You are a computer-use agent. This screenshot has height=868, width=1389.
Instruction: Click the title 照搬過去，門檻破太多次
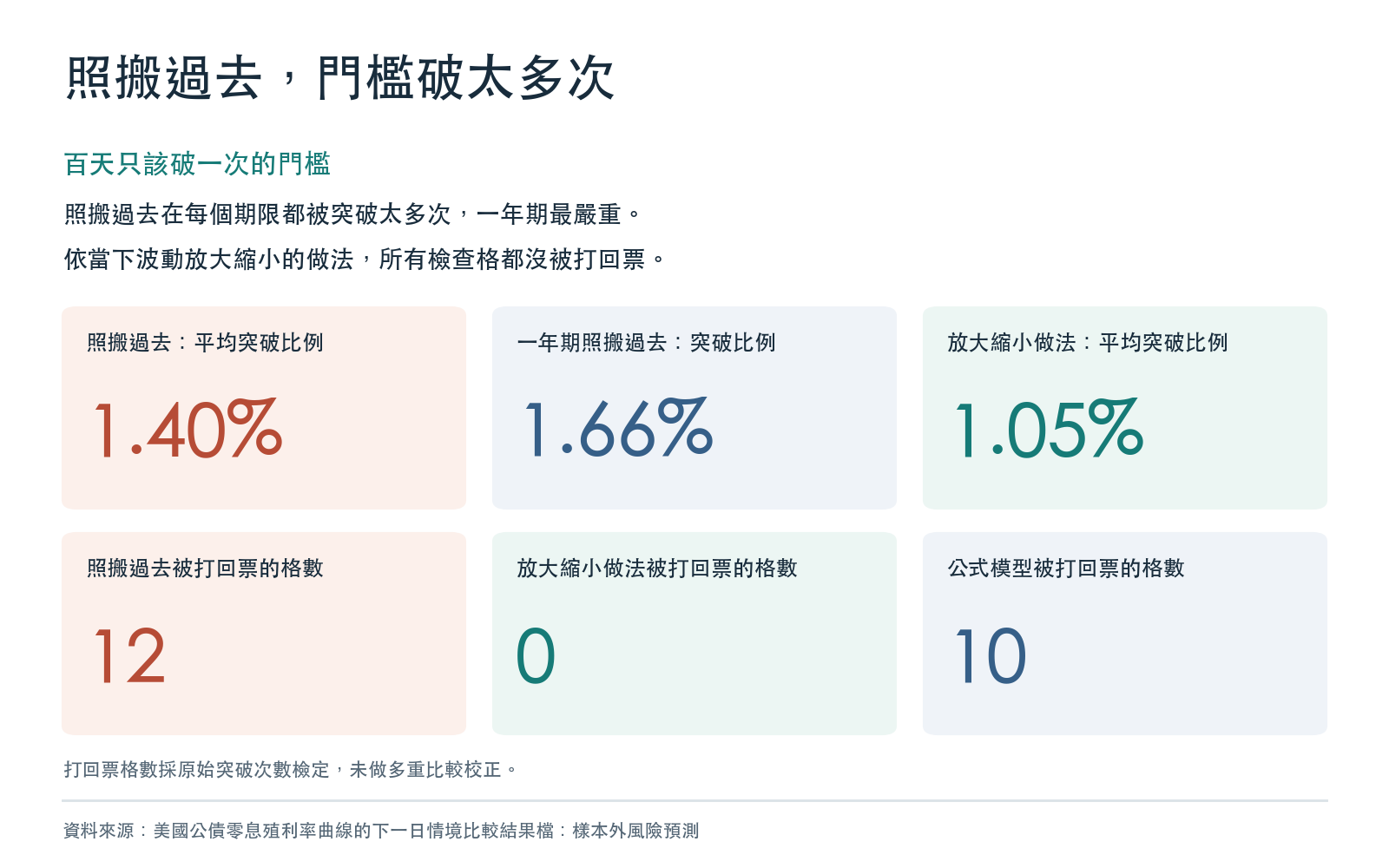point(340,78)
